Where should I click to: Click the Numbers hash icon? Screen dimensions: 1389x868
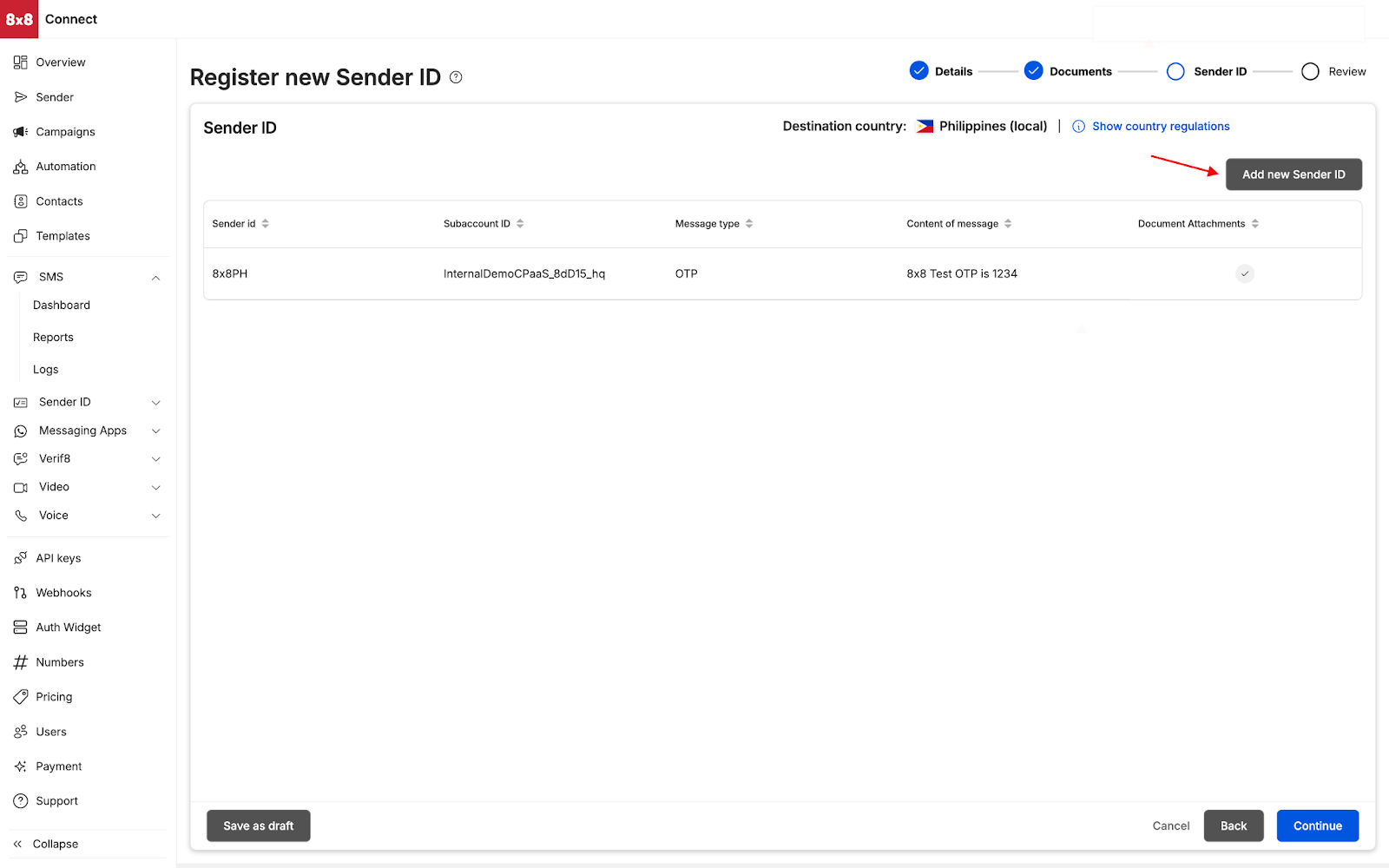pos(21,662)
